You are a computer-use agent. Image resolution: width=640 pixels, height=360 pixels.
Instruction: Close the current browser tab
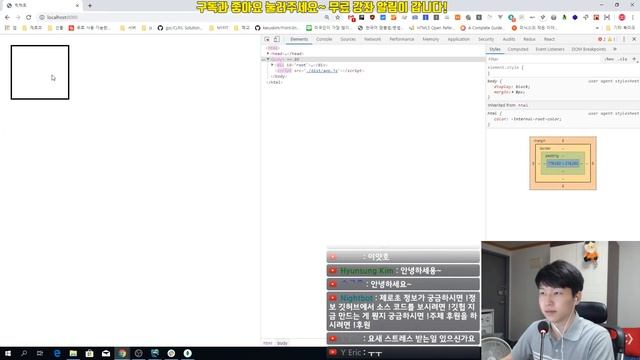77,5
